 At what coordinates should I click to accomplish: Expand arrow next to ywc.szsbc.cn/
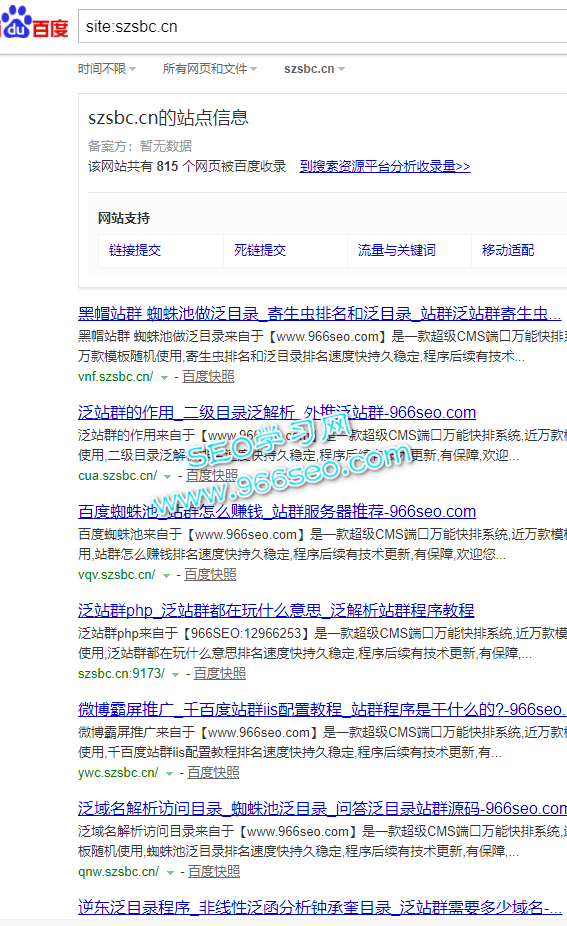(x=170, y=774)
